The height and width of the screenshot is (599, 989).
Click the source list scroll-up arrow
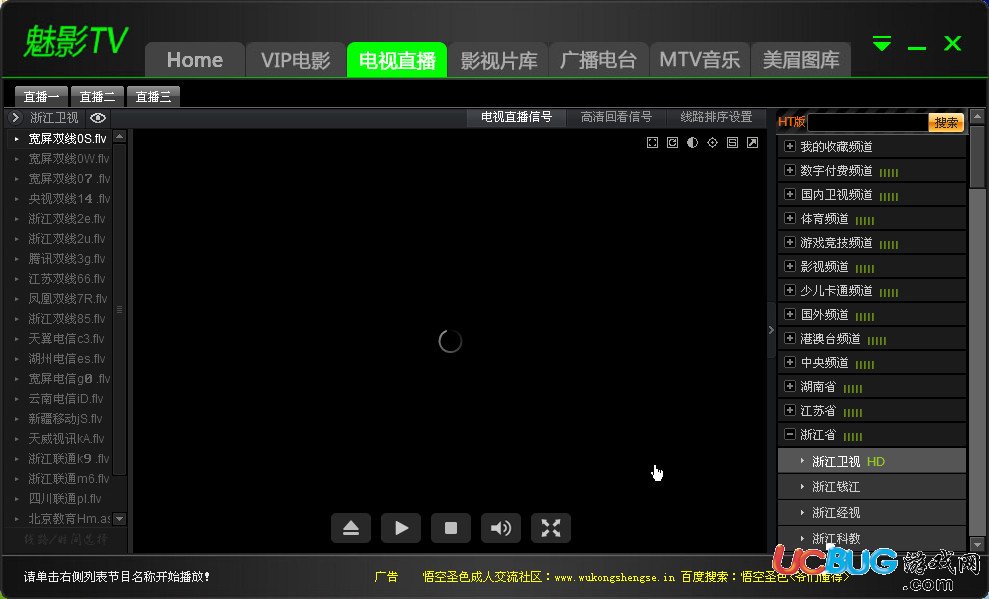pyautogui.click(x=119, y=136)
